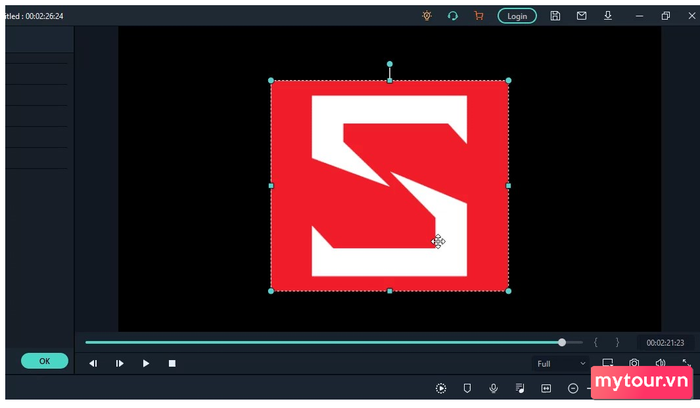Zoom out timeline with minus icon

pyautogui.click(x=573, y=388)
